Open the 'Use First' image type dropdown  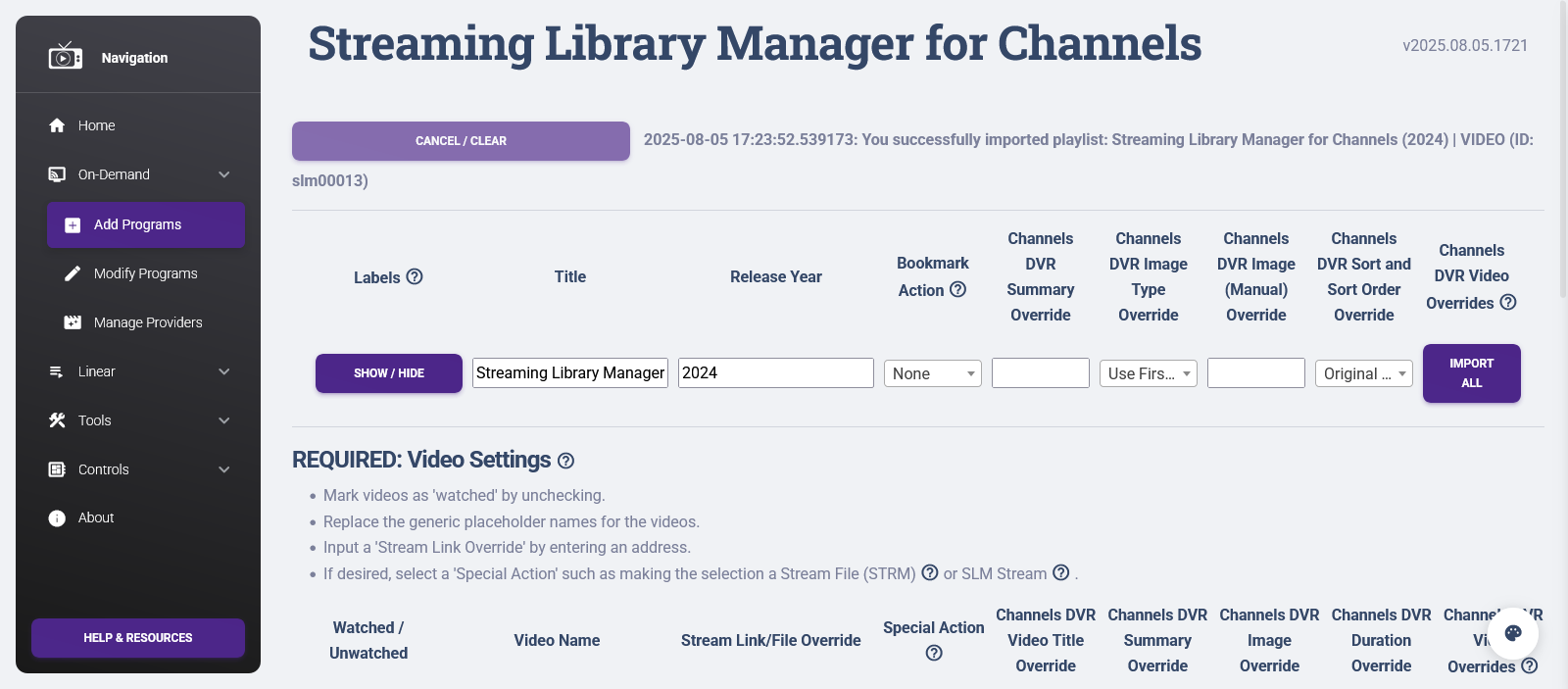click(x=1148, y=373)
